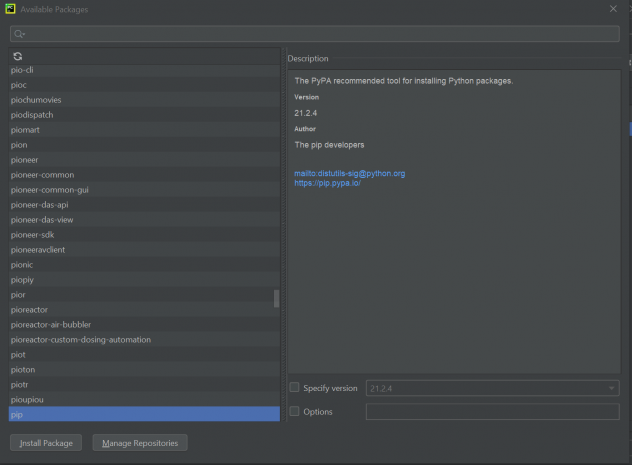Select the pioton package
The height and width of the screenshot is (465, 632).
point(144,370)
